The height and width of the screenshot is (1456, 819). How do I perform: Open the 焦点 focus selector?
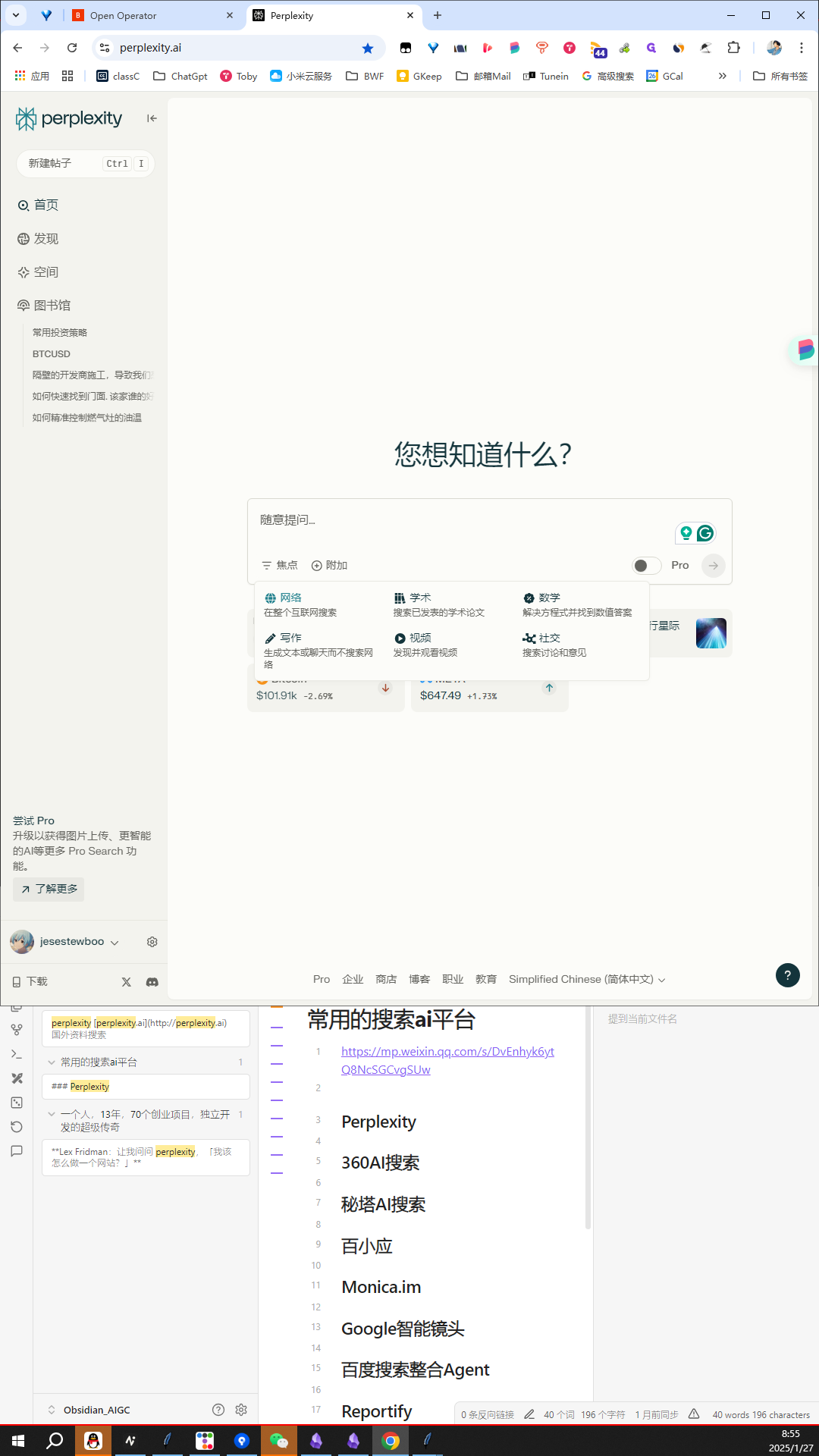pyautogui.click(x=280, y=566)
